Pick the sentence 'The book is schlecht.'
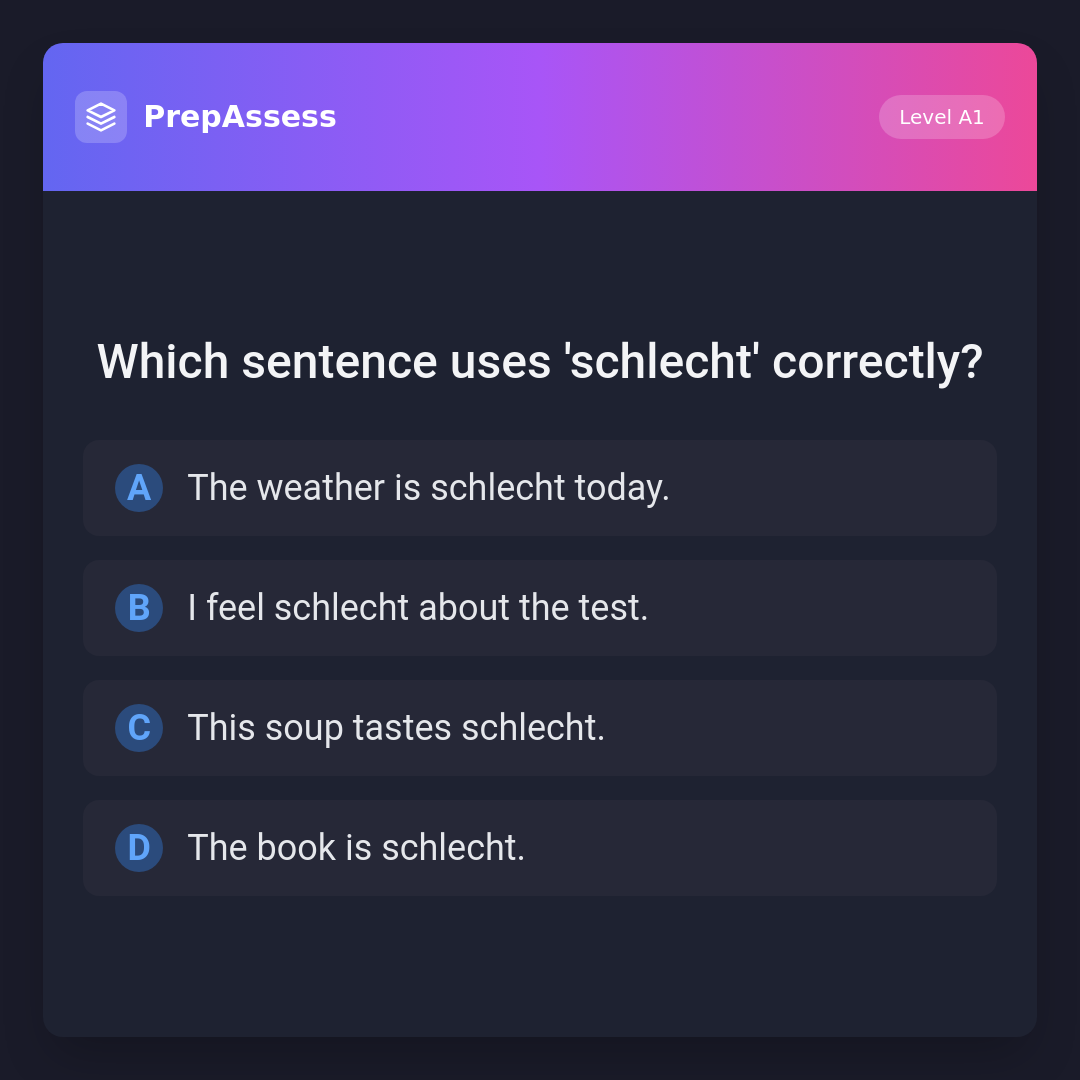Viewport: 1080px width, 1080px height. coord(356,848)
